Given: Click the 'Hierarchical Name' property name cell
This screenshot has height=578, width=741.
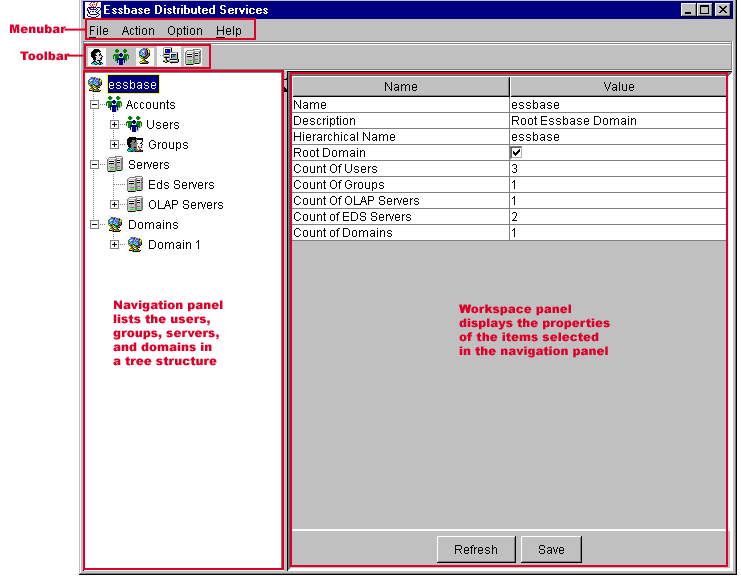Looking at the screenshot, I should (x=401, y=137).
